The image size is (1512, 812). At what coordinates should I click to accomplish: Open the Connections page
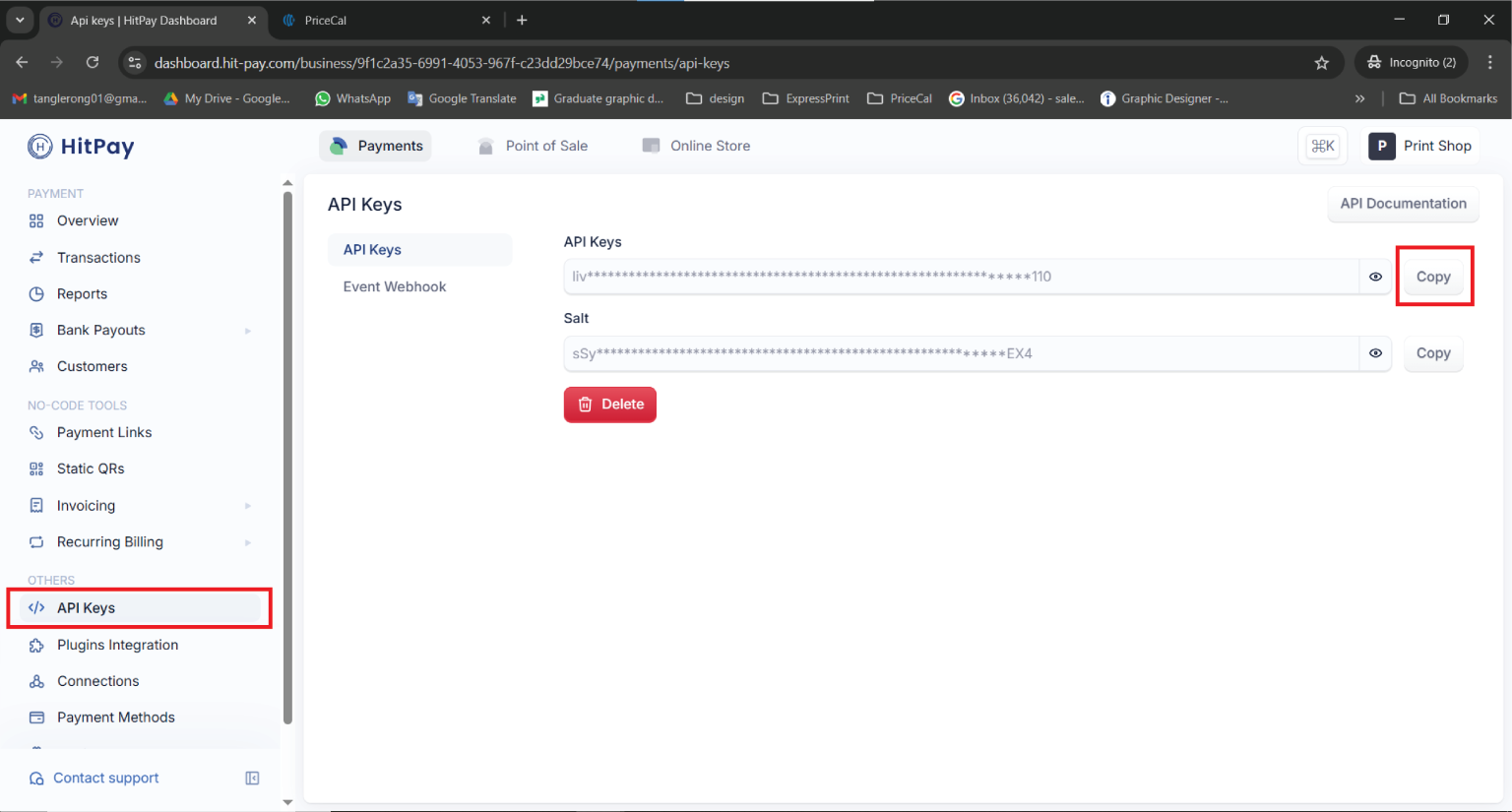click(x=97, y=681)
